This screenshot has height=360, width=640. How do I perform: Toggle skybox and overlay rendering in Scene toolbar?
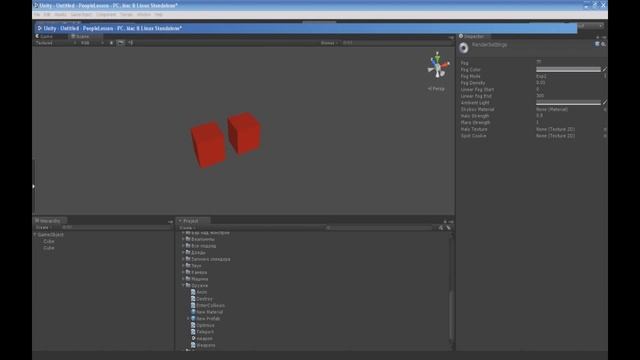(120, 43)
